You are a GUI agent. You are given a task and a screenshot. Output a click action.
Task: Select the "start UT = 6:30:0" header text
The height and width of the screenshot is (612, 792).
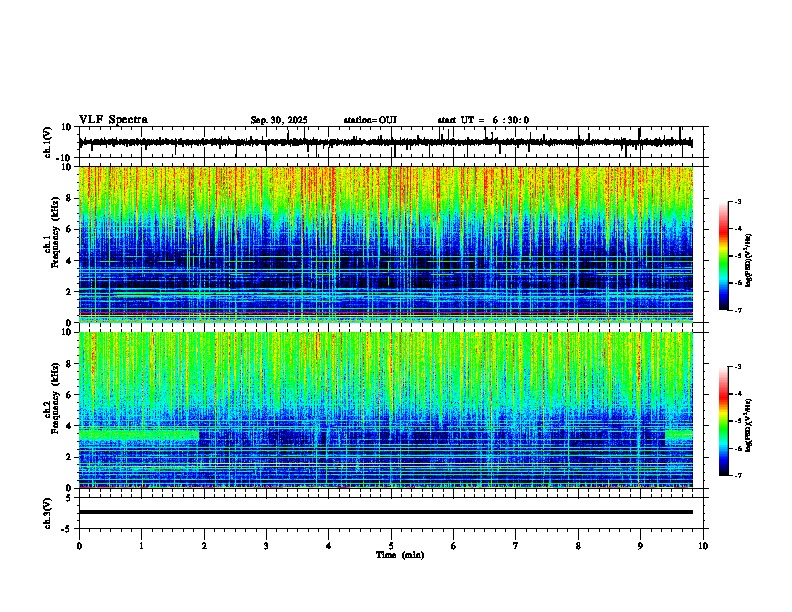coord(483,120)
